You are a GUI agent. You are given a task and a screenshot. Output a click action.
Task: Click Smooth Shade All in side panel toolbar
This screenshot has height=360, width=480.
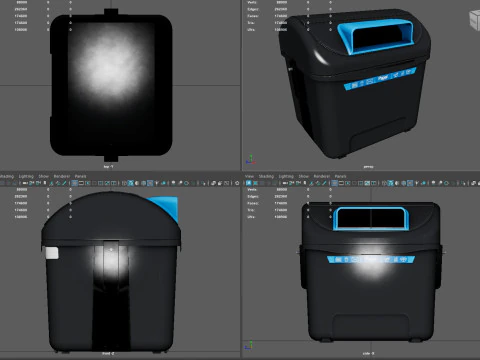[390, 183]
